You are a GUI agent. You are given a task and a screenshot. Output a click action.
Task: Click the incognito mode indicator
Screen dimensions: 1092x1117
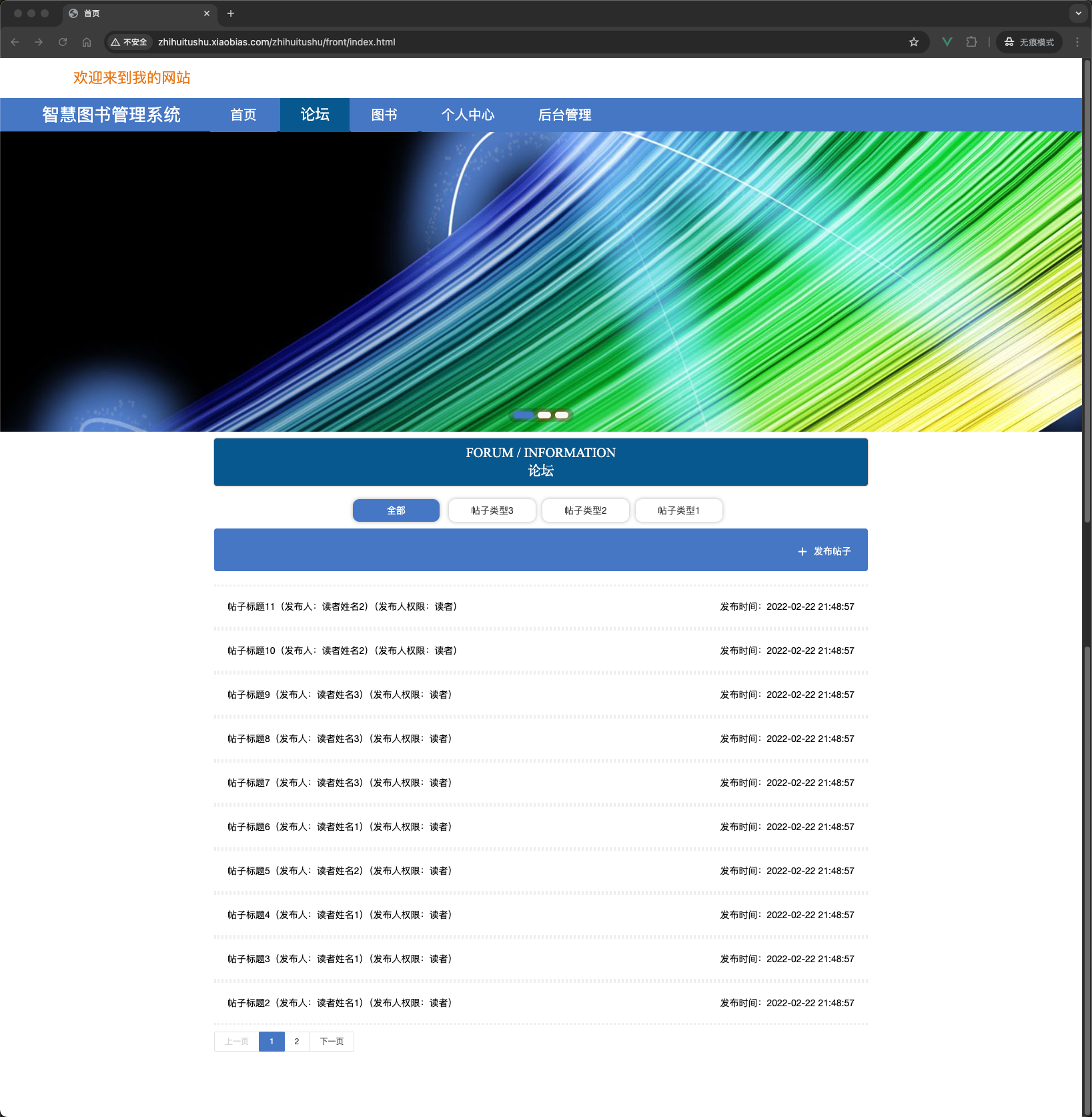tap(1029, 42)
